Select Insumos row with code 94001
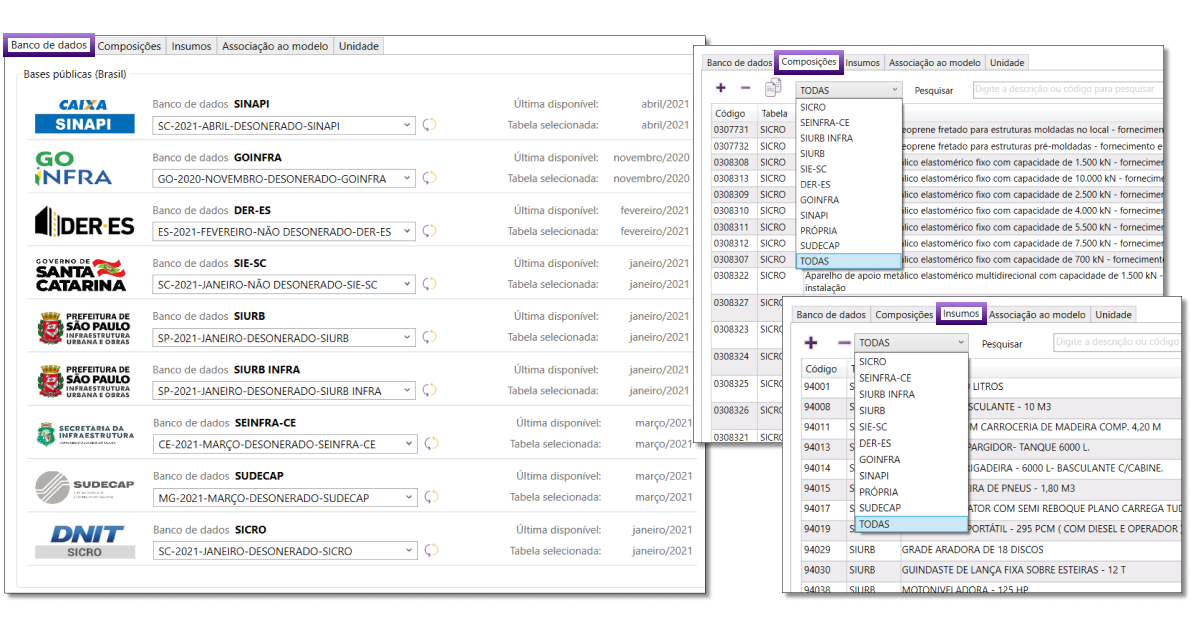The image size is (1200, 627). (x=991, y=387)
